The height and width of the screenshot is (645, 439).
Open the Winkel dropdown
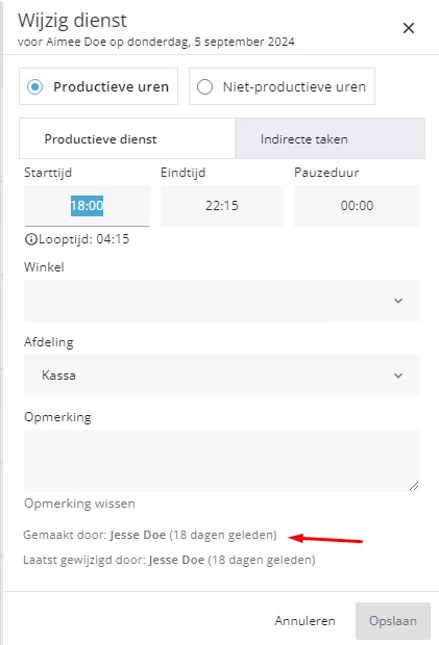point(222,301)
